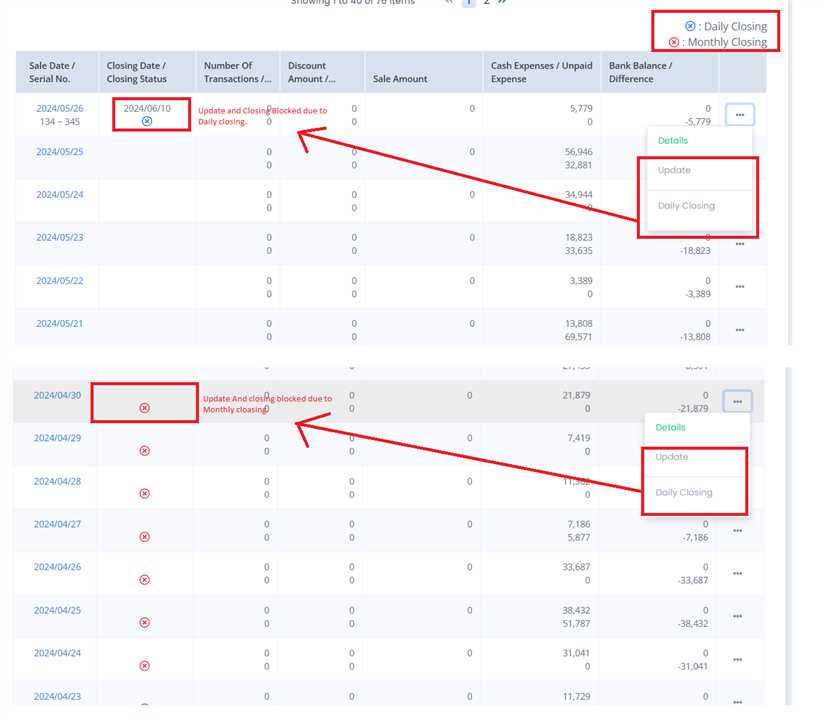This screenshot has height=720, width=821.
Task: Open the three-dot actions menu for 2024/05/22
Action: pos(740,287)
